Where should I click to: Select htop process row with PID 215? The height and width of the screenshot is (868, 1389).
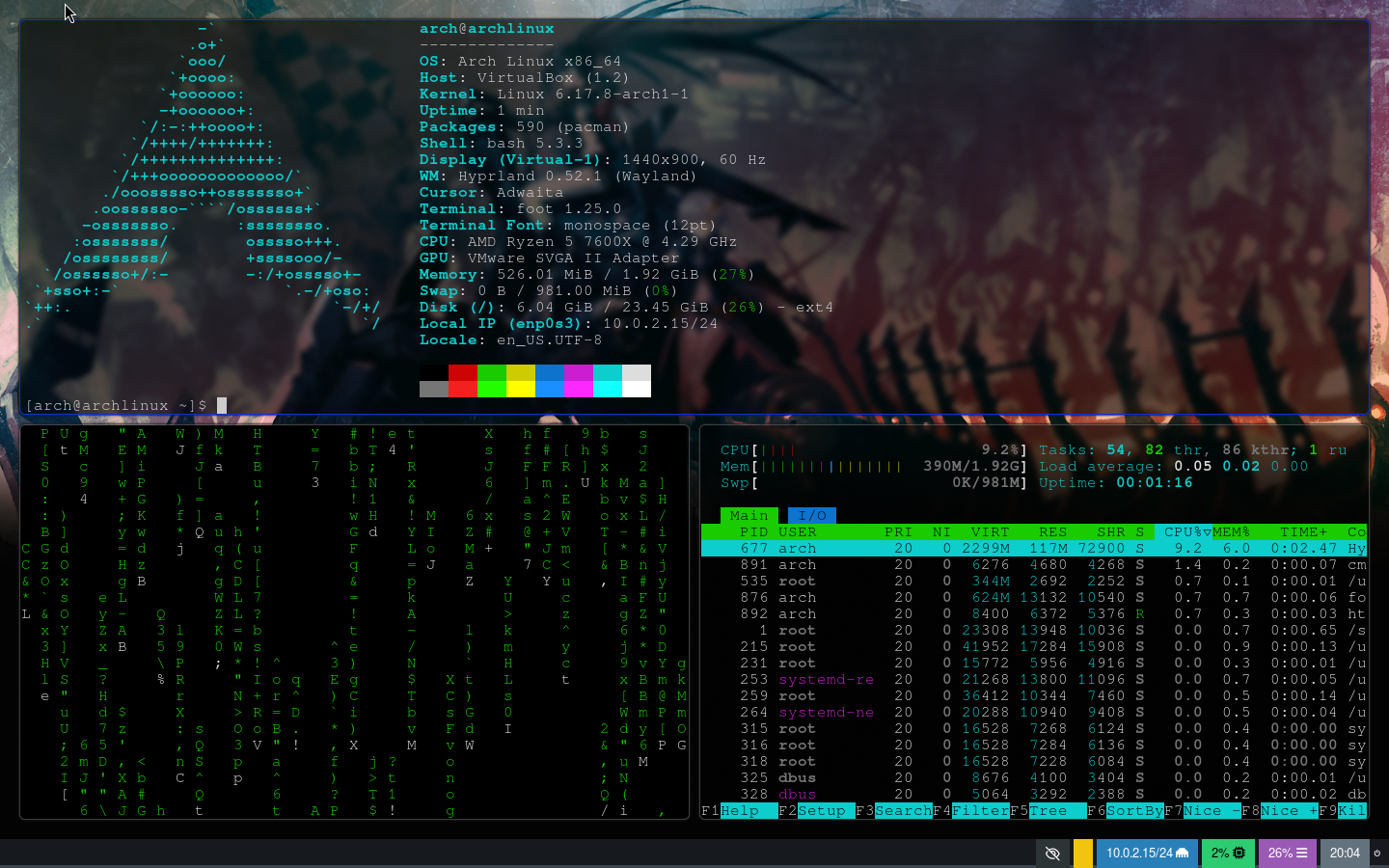click(1034, 647)
